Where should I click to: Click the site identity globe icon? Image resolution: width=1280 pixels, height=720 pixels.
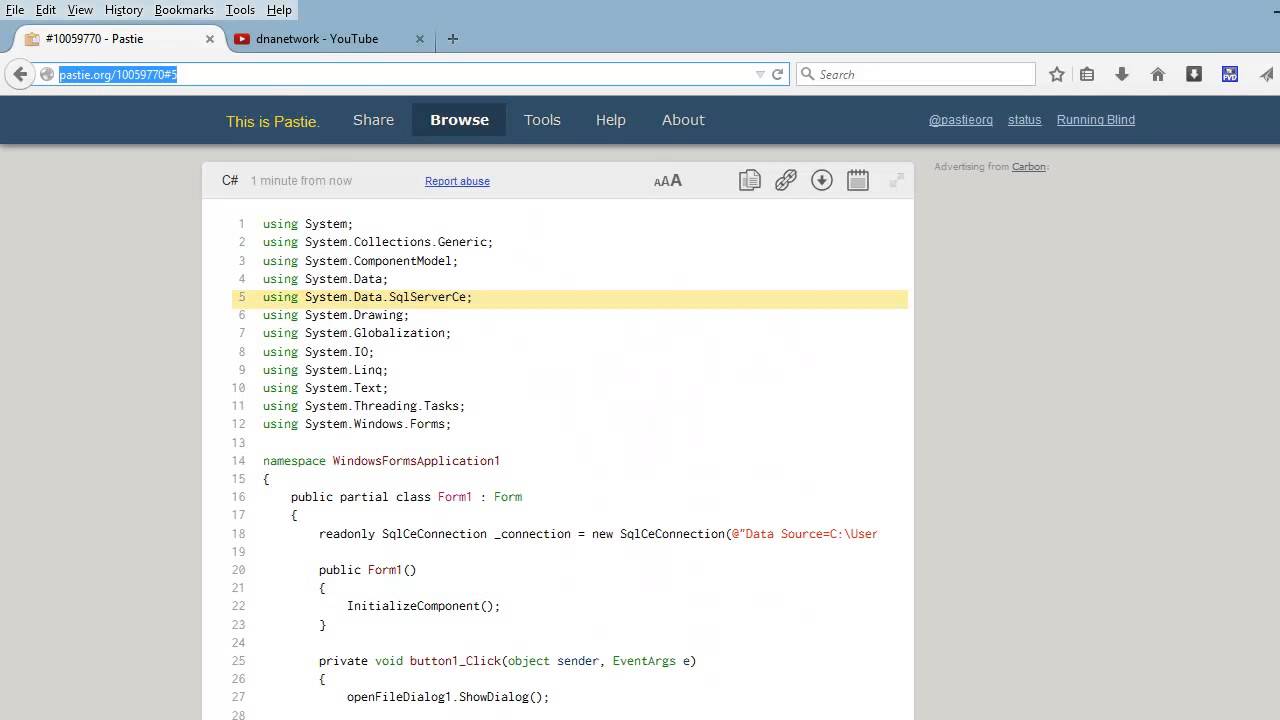click(46, 74)
